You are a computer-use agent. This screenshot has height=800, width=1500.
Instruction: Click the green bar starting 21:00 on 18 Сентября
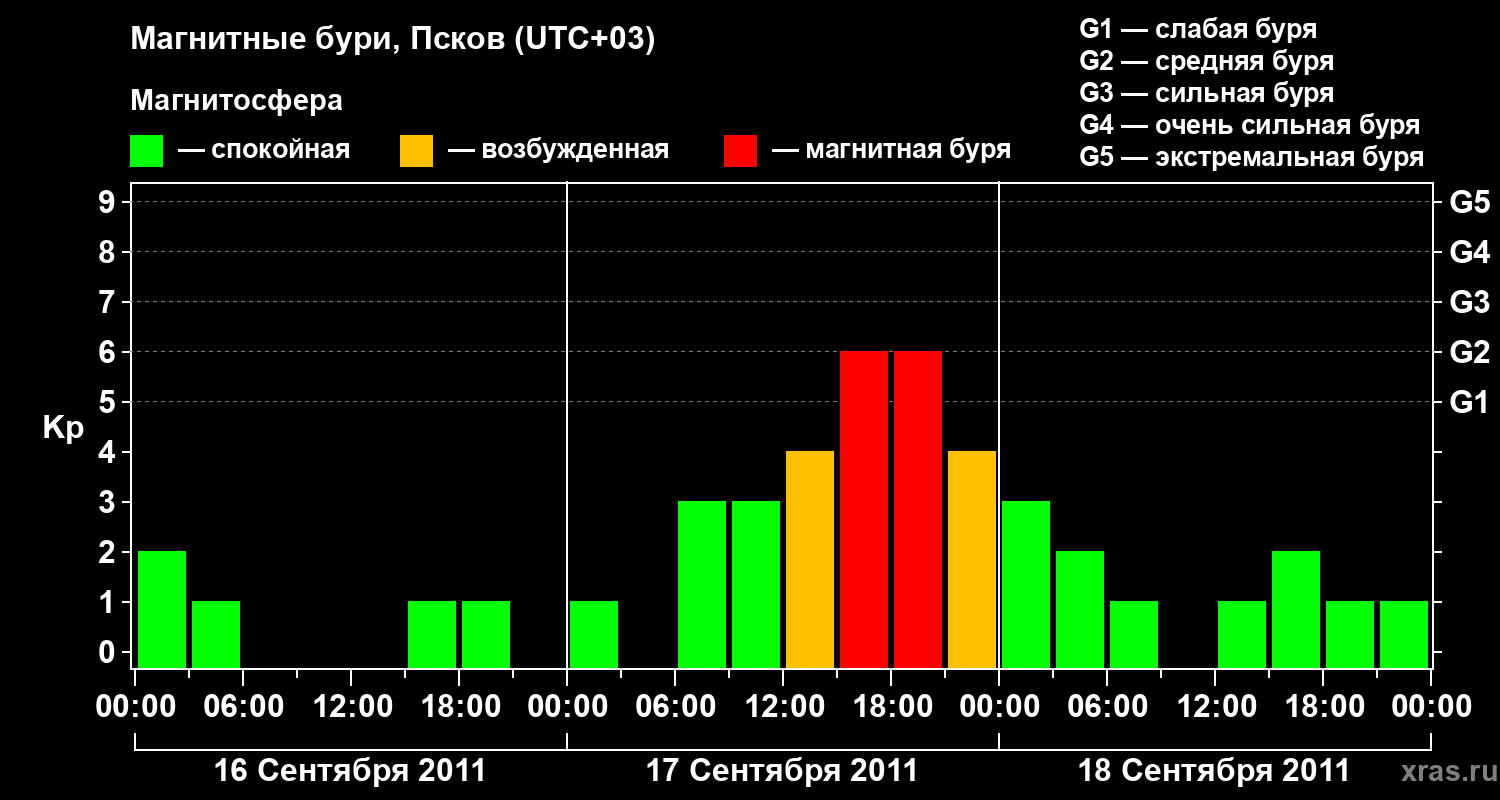(1404, 635)
